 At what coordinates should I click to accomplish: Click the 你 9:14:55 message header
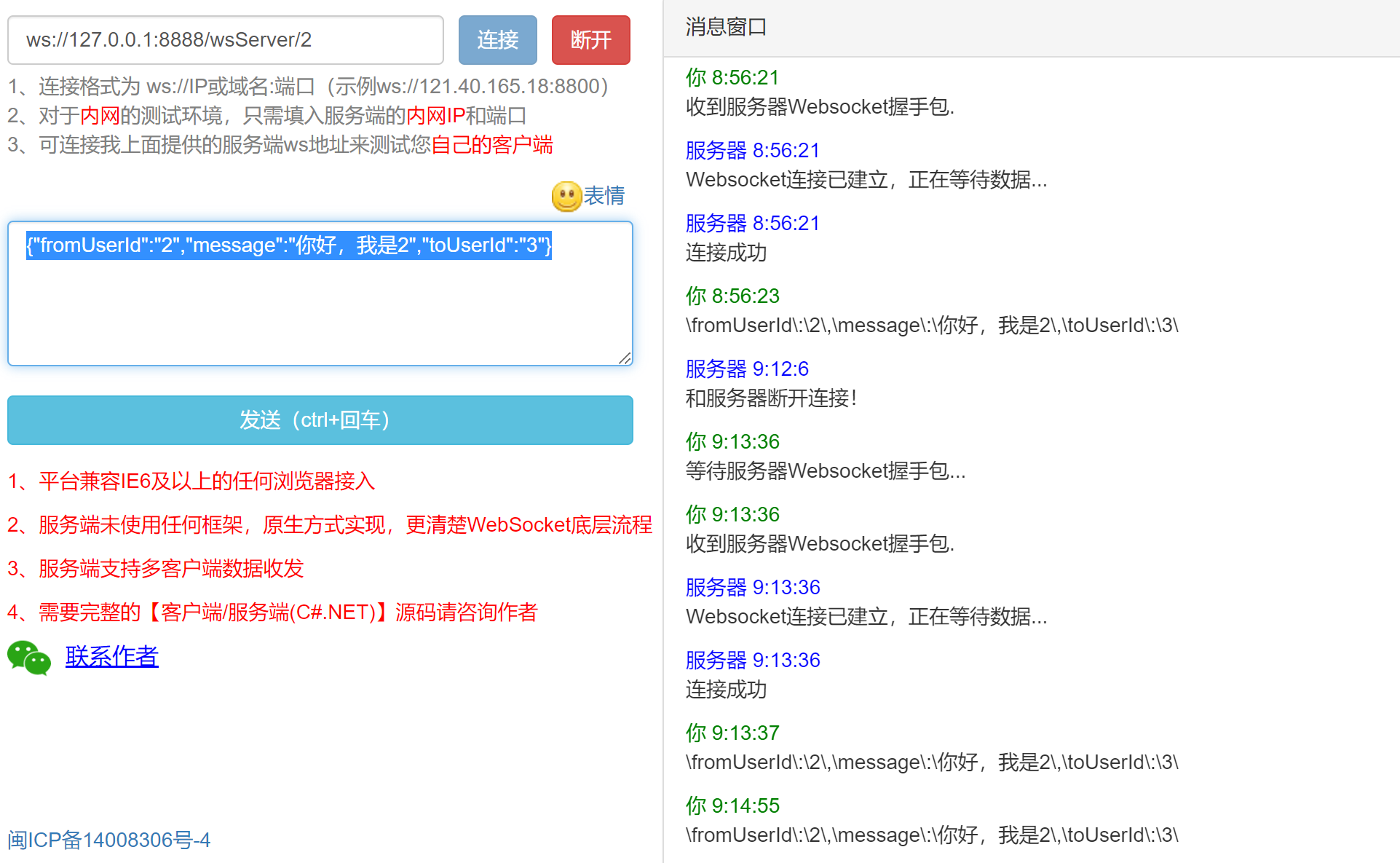tap(732, 805)
